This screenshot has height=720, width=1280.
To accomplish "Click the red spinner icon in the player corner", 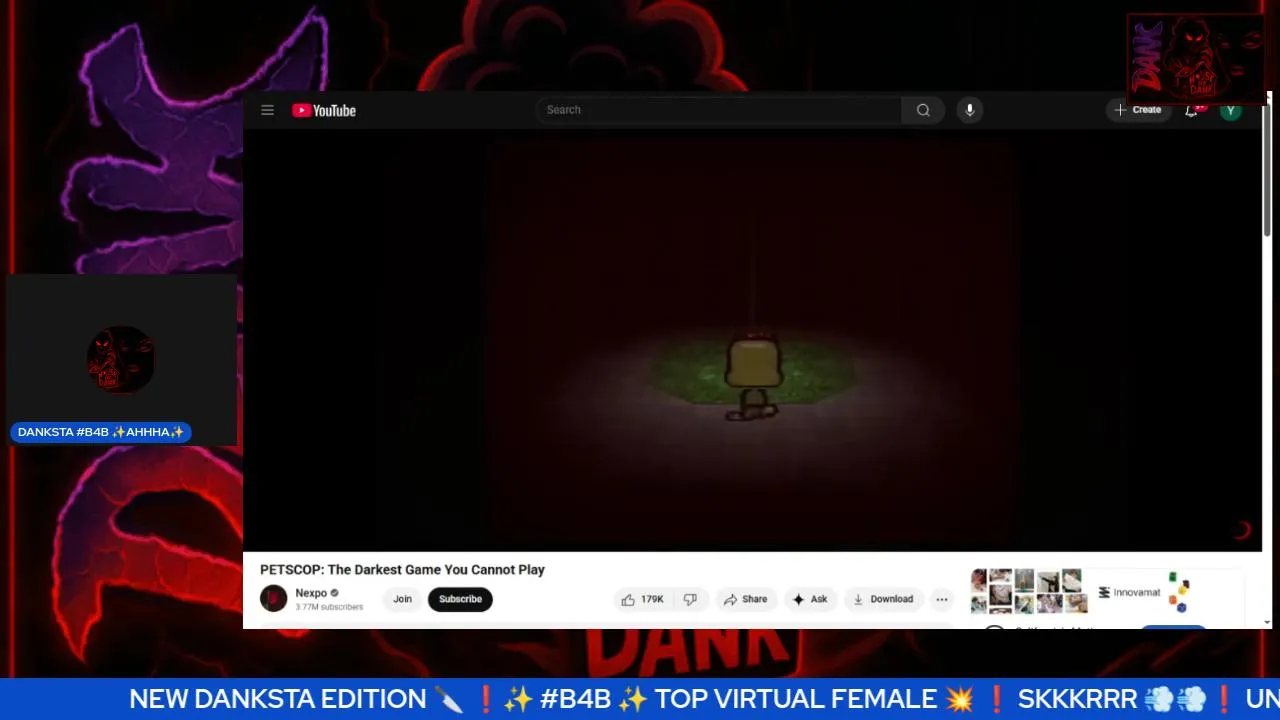I will [x=1242, y=531].
